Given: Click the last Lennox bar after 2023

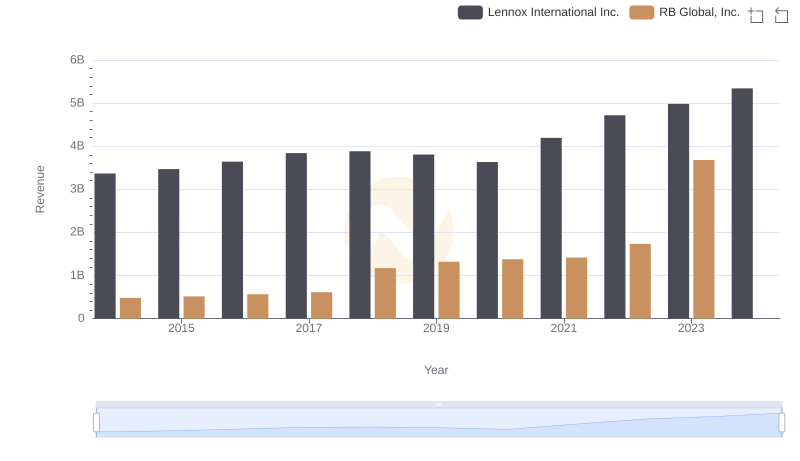Looking at the screenshot, I should click(x=742, y=203).
